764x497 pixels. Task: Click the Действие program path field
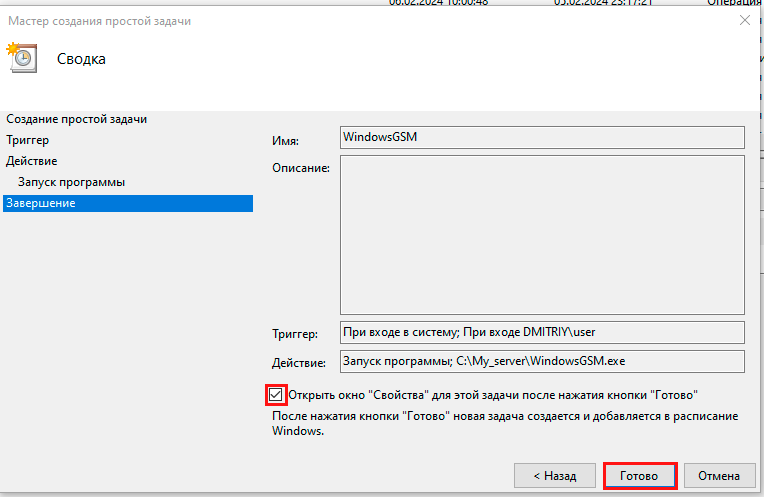coord(542,360)
